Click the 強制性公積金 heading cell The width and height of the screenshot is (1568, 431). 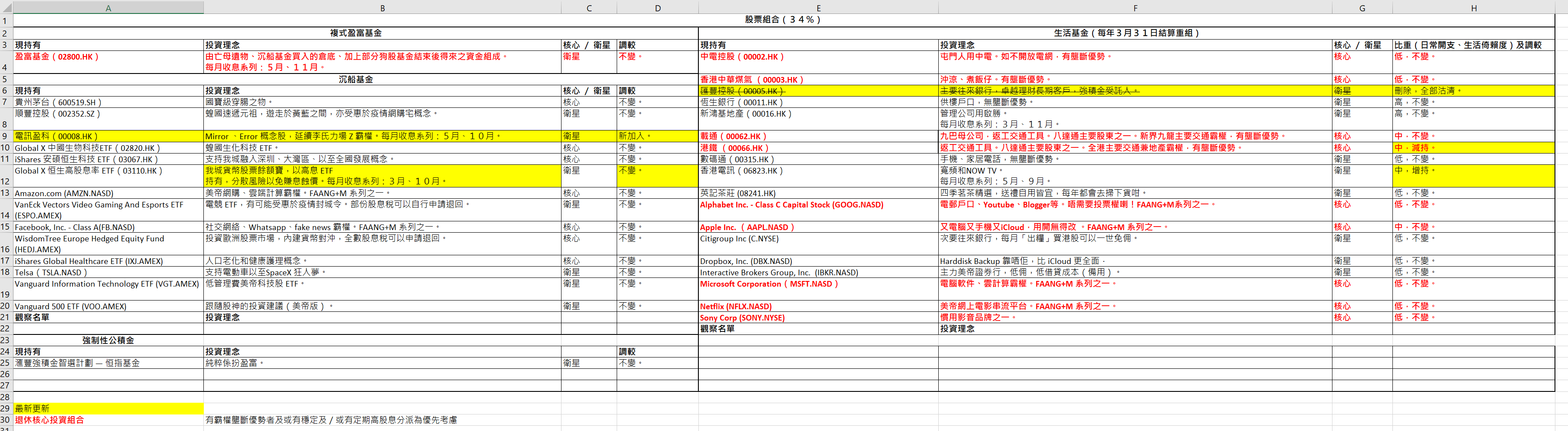108,340
